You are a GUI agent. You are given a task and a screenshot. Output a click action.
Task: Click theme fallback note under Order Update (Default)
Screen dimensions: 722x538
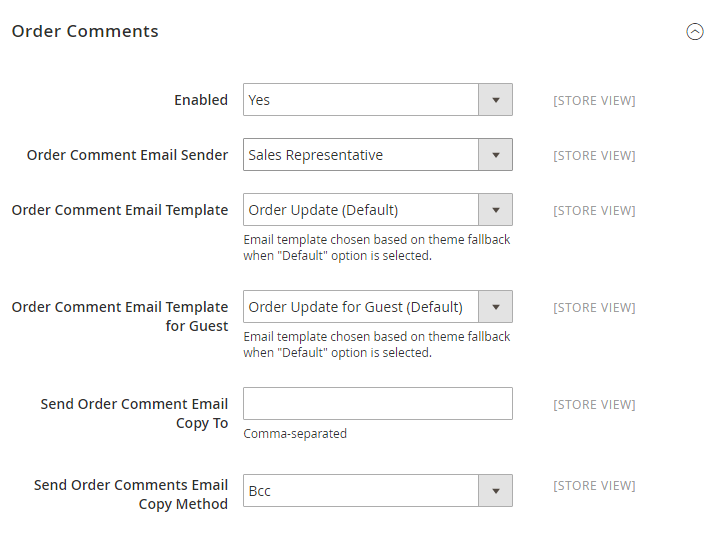[x=377, y=248]
